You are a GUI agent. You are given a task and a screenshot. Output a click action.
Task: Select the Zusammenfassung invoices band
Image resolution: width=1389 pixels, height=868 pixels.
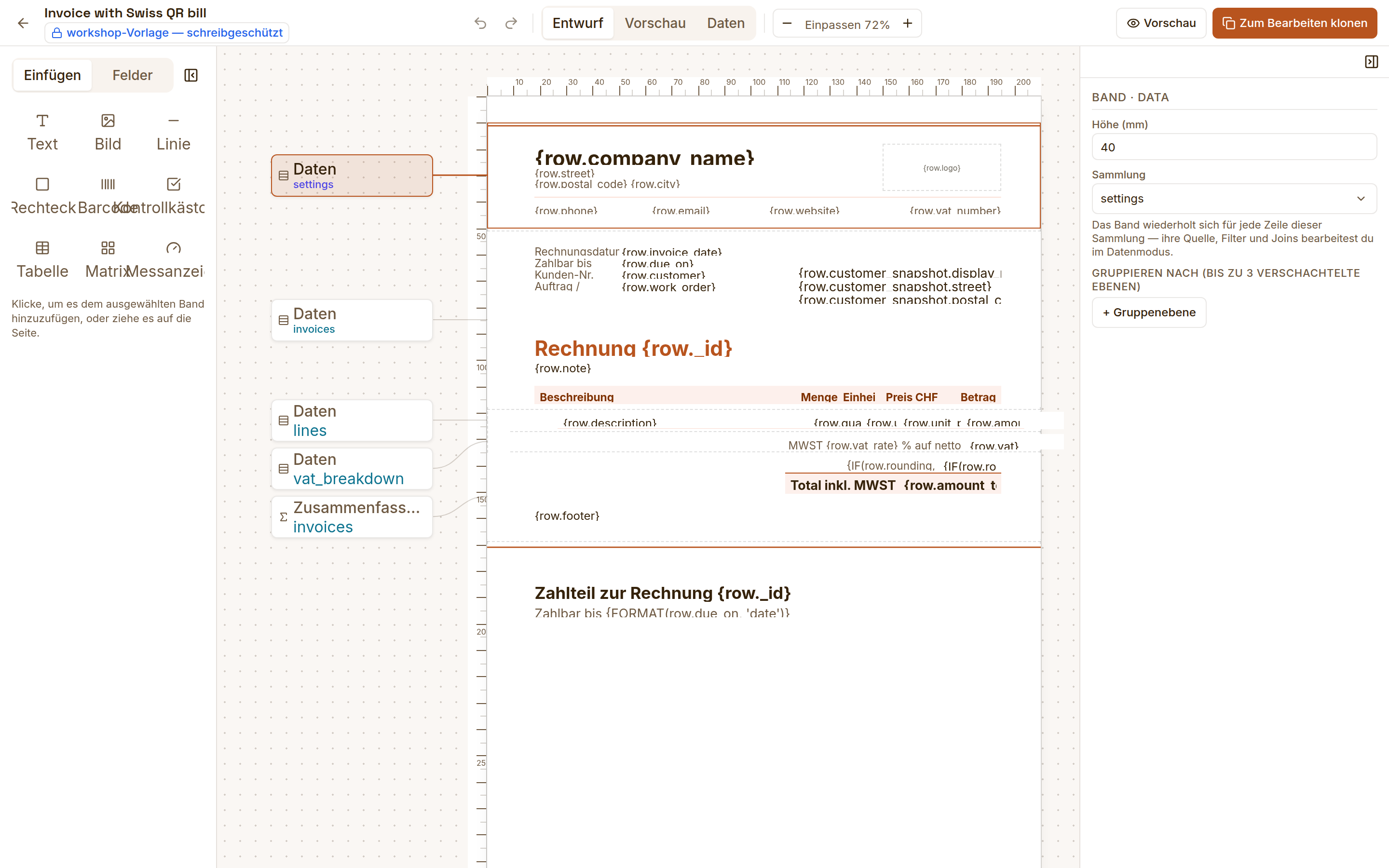pos(352,517)
